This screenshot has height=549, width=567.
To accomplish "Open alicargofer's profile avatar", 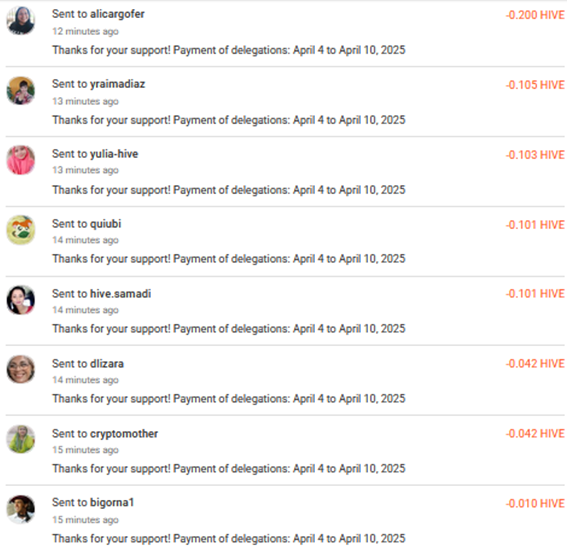I will (x=21, y=21).
